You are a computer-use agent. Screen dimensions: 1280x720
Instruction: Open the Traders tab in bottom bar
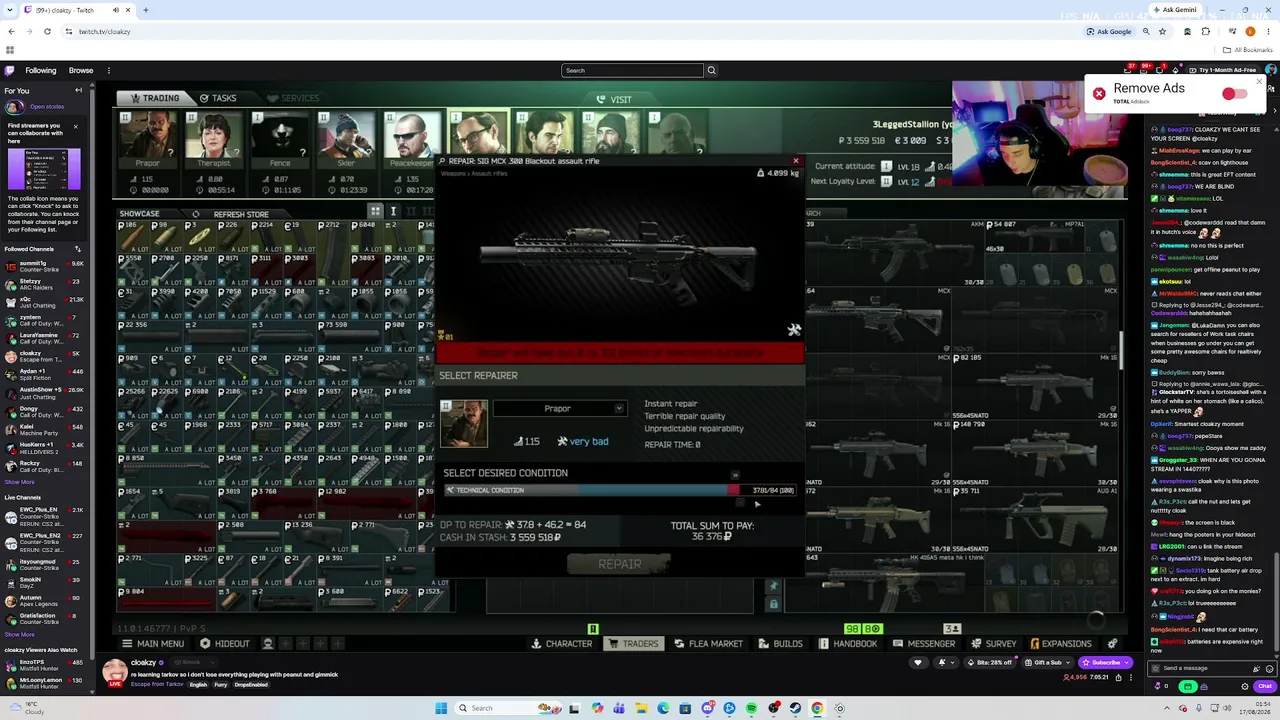coord(634,644)
